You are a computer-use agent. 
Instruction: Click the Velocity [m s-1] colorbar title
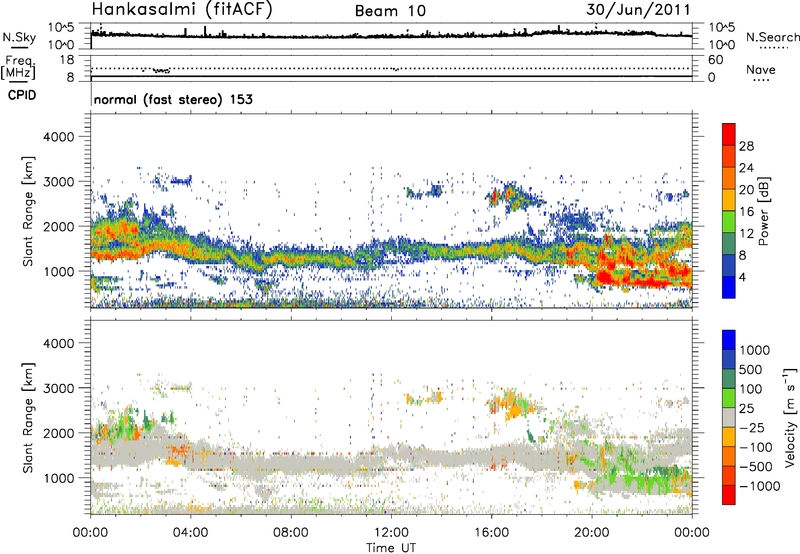[x=790, y=417]
